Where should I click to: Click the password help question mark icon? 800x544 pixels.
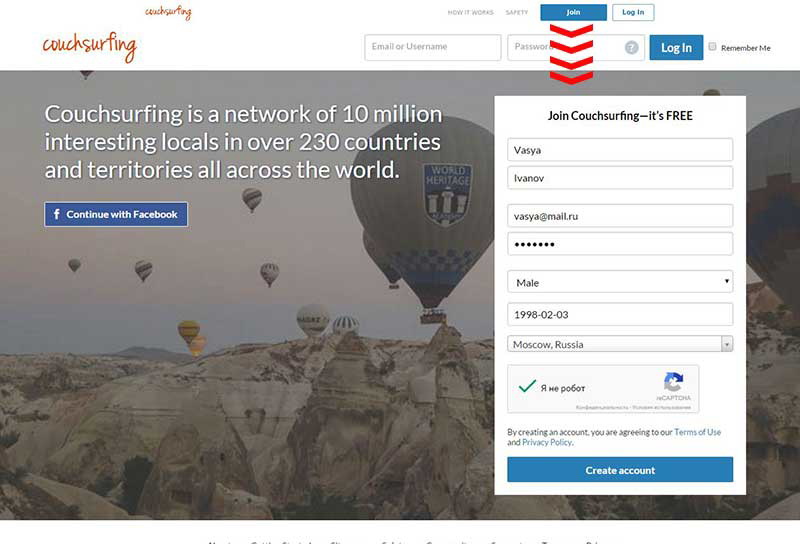coord(631,47)
